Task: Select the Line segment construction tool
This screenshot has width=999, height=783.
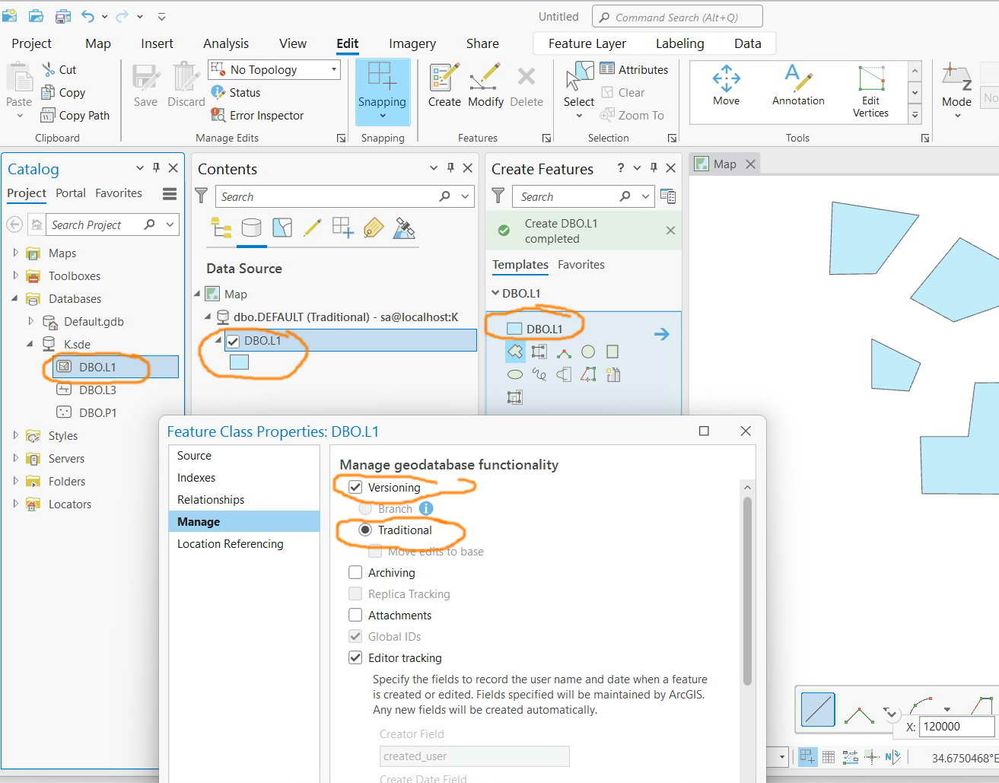Action: click(818, 709)
